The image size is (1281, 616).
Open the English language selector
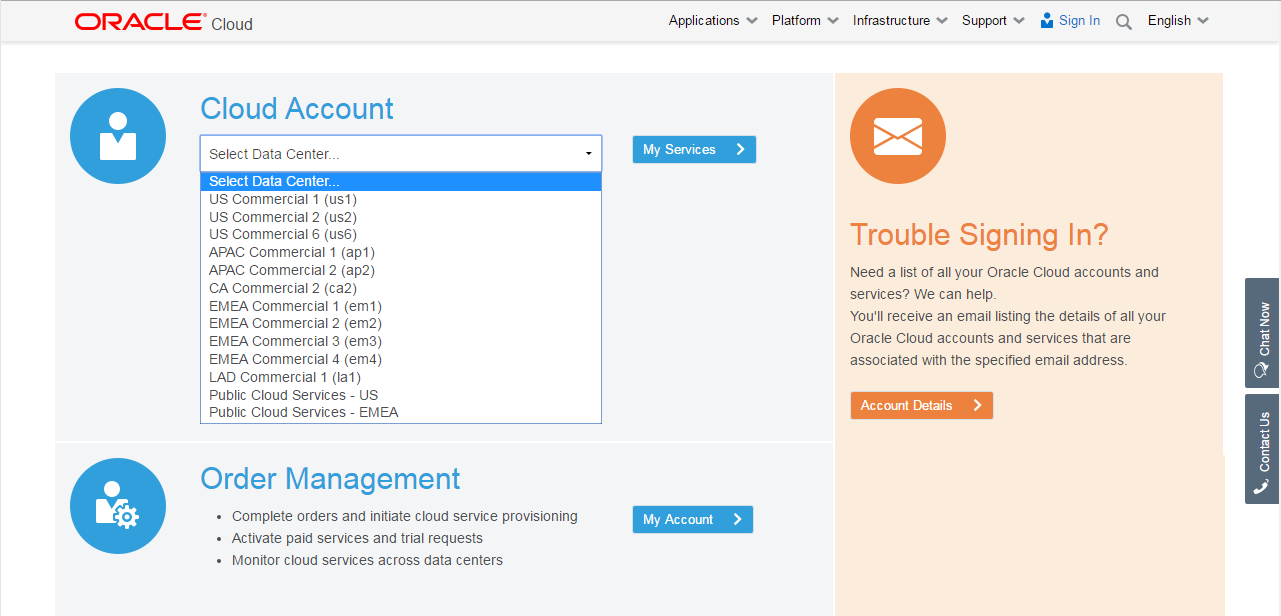(1178, 21)
